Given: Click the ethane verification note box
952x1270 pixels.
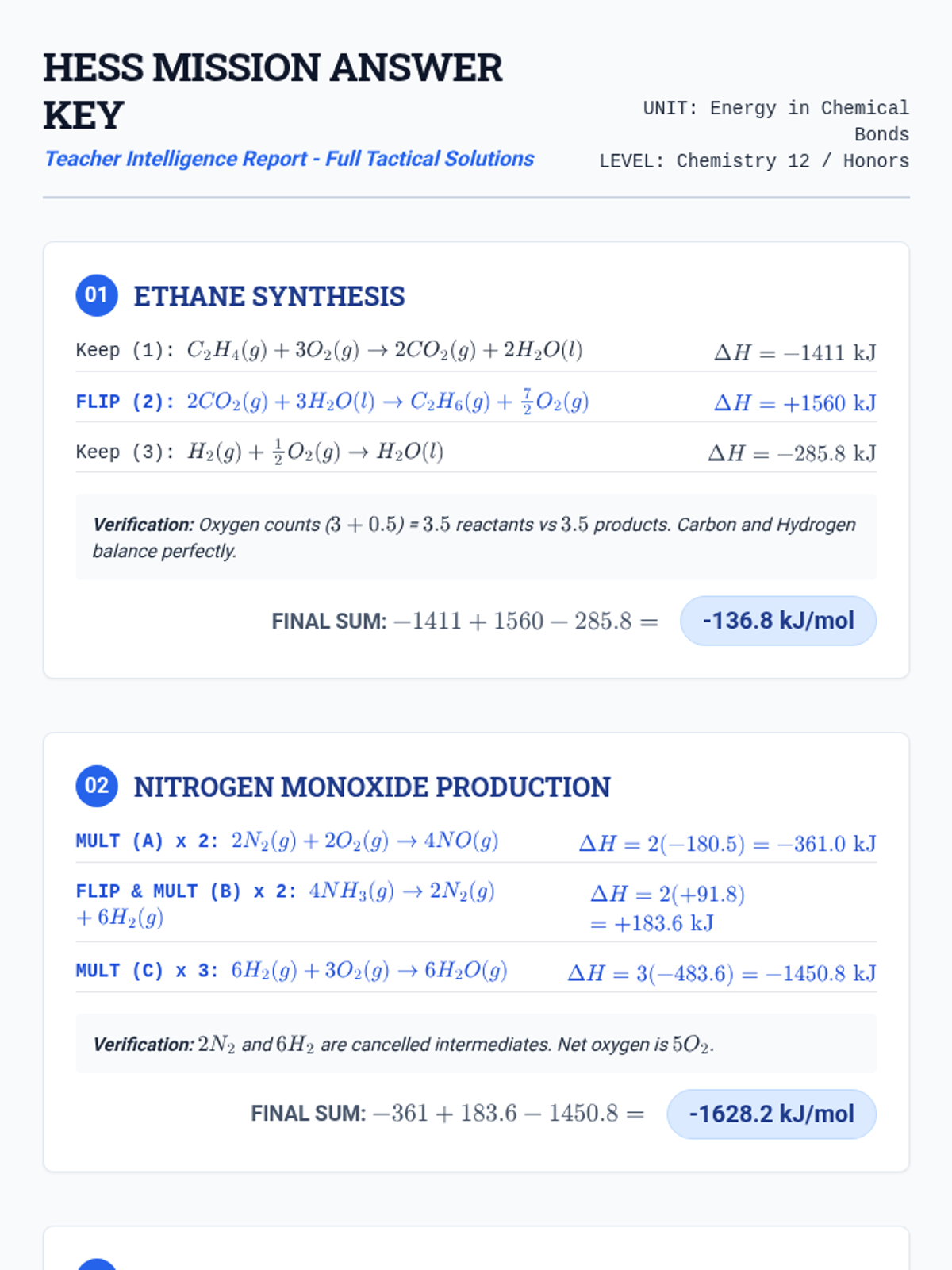Looking at the screenshot, I should 476,537.
